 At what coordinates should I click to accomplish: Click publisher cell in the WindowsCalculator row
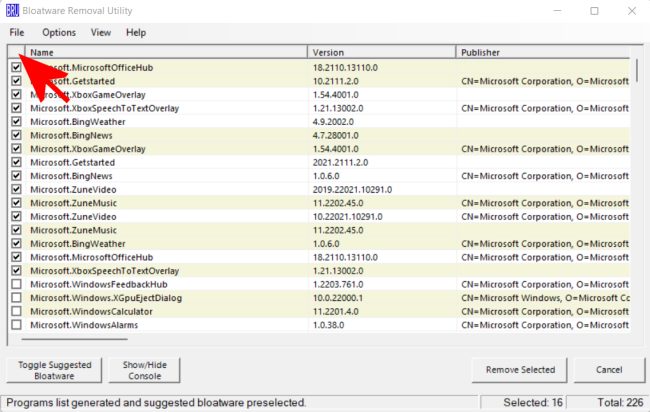545,311
